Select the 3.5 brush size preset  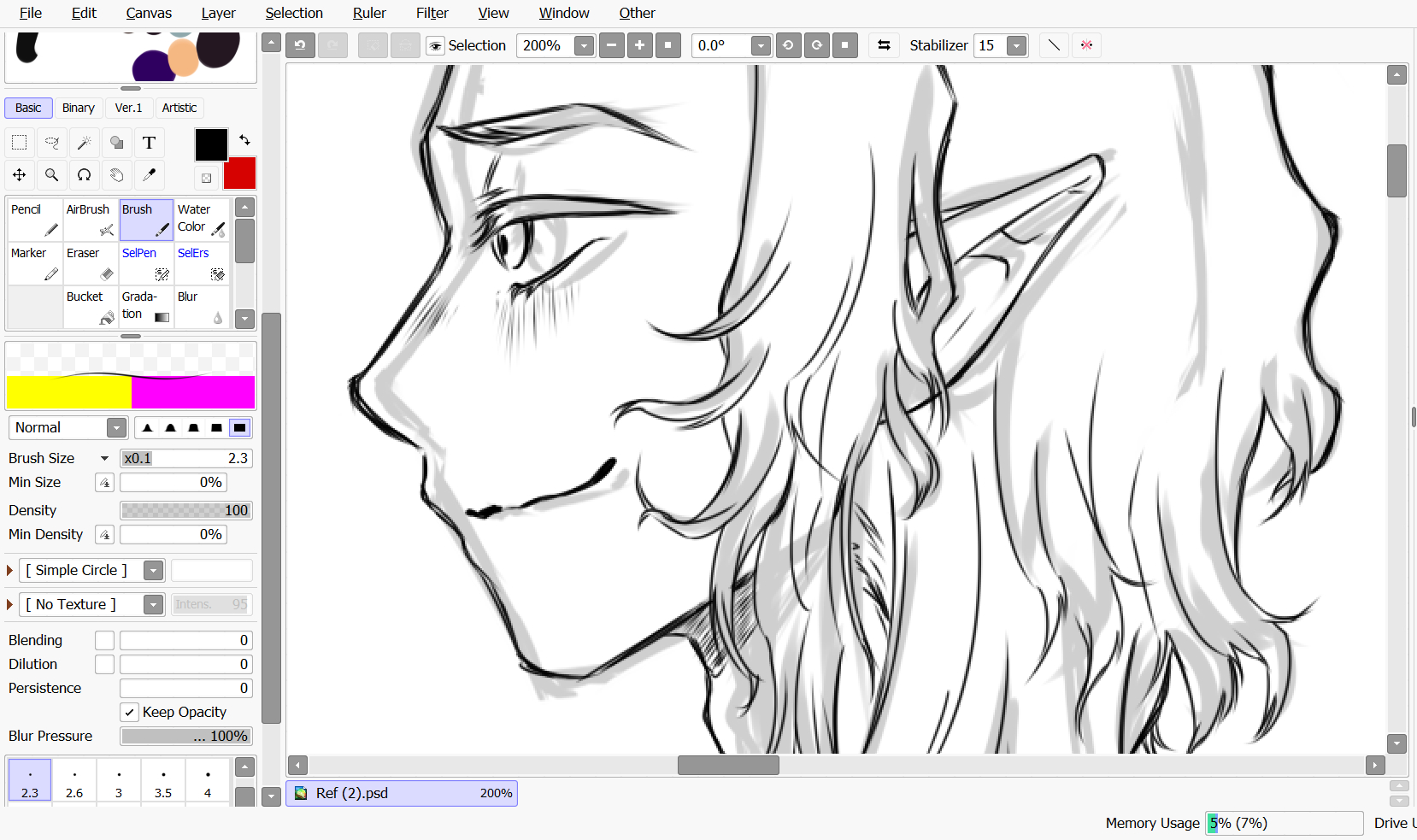pos(162,782)
